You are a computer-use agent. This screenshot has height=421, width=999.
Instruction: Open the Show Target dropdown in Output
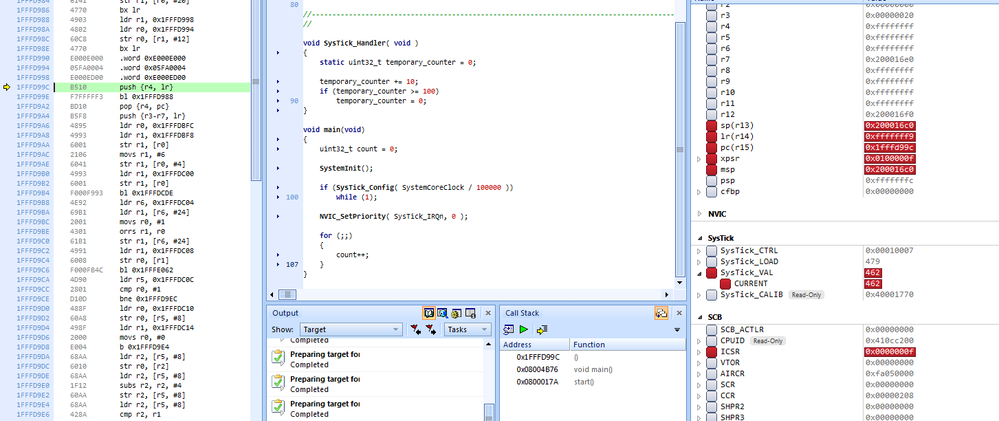pyautogui.click(x=351, y=329)
